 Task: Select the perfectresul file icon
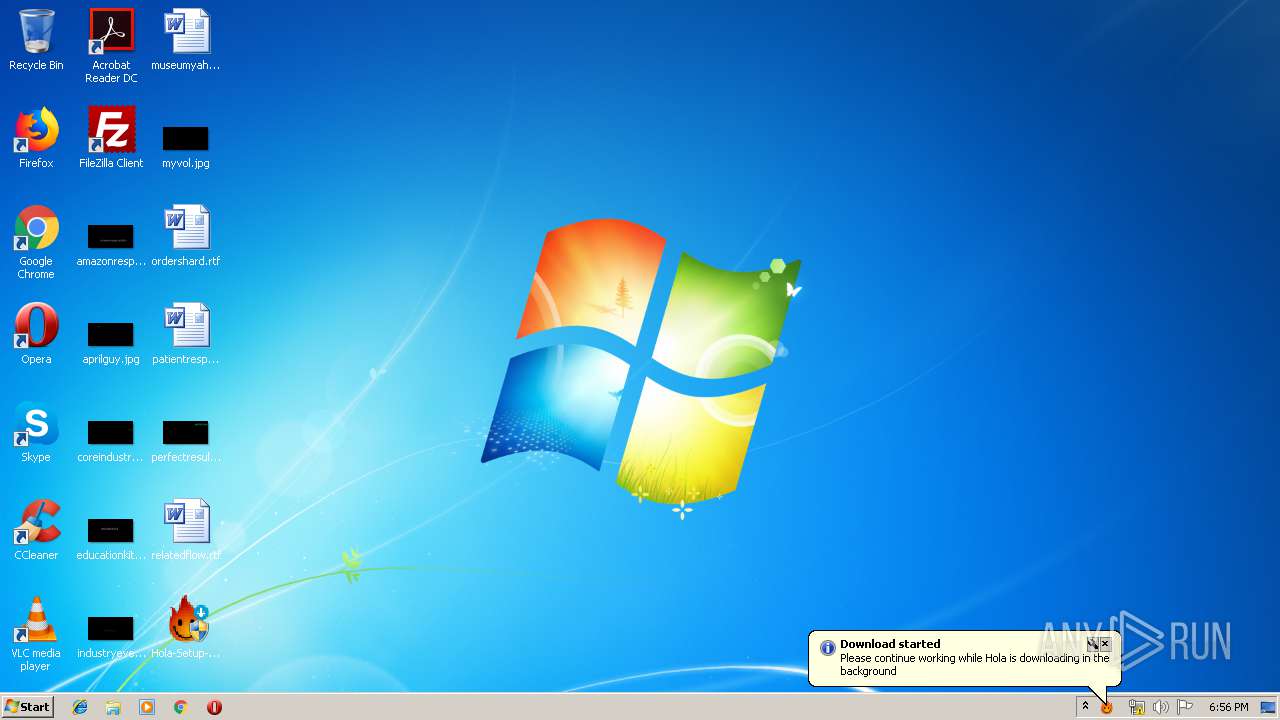pyautogui.click(x=186, y=441)
